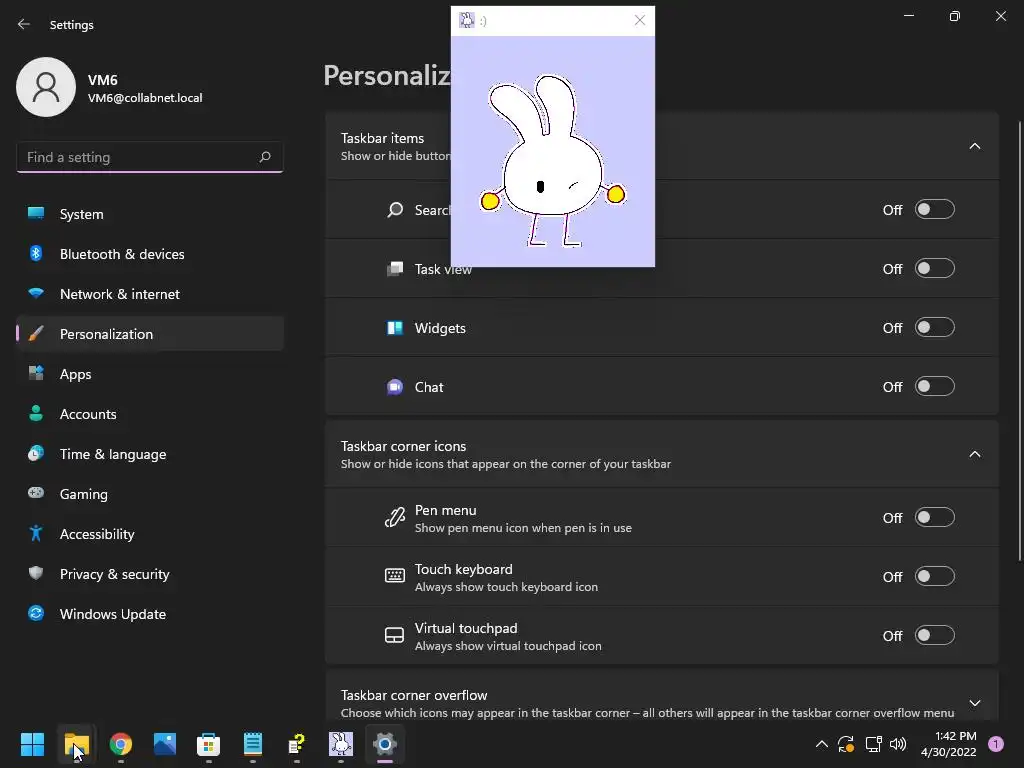This screenshot has height=768, width=1024.
Task: Select Personalization in the sidebar
Action: (x=150, y=334)
